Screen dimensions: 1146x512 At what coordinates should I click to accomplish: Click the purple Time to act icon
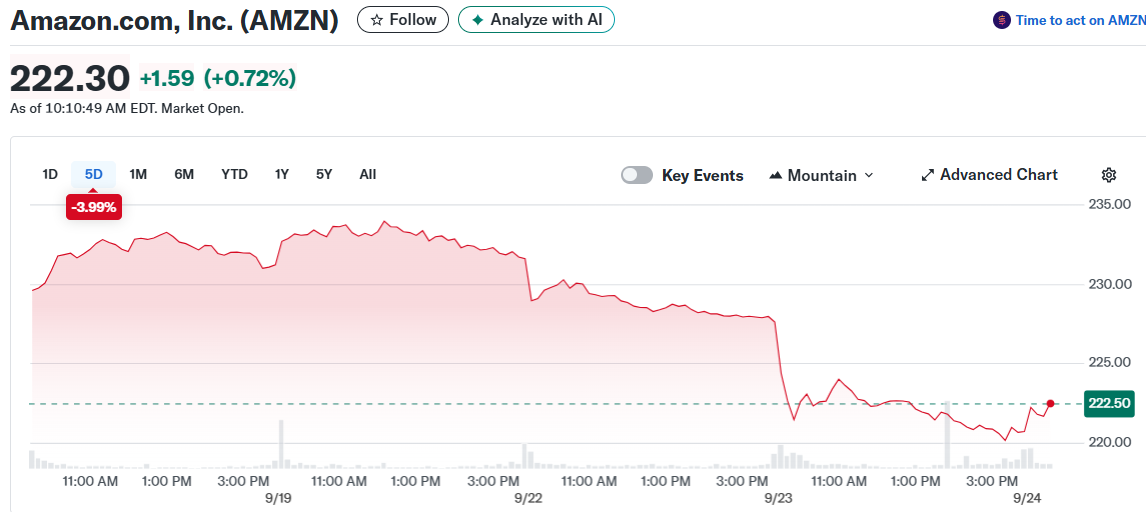click(1002, 20)
